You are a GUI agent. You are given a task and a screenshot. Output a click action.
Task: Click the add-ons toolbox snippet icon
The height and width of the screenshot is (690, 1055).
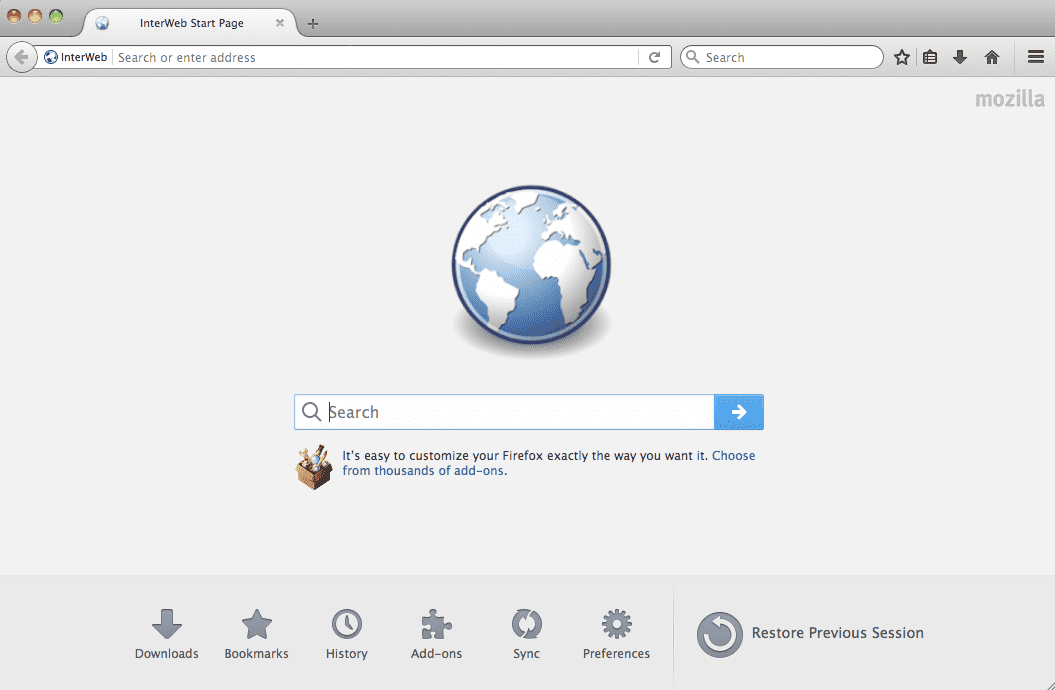[x=314, y=466]
